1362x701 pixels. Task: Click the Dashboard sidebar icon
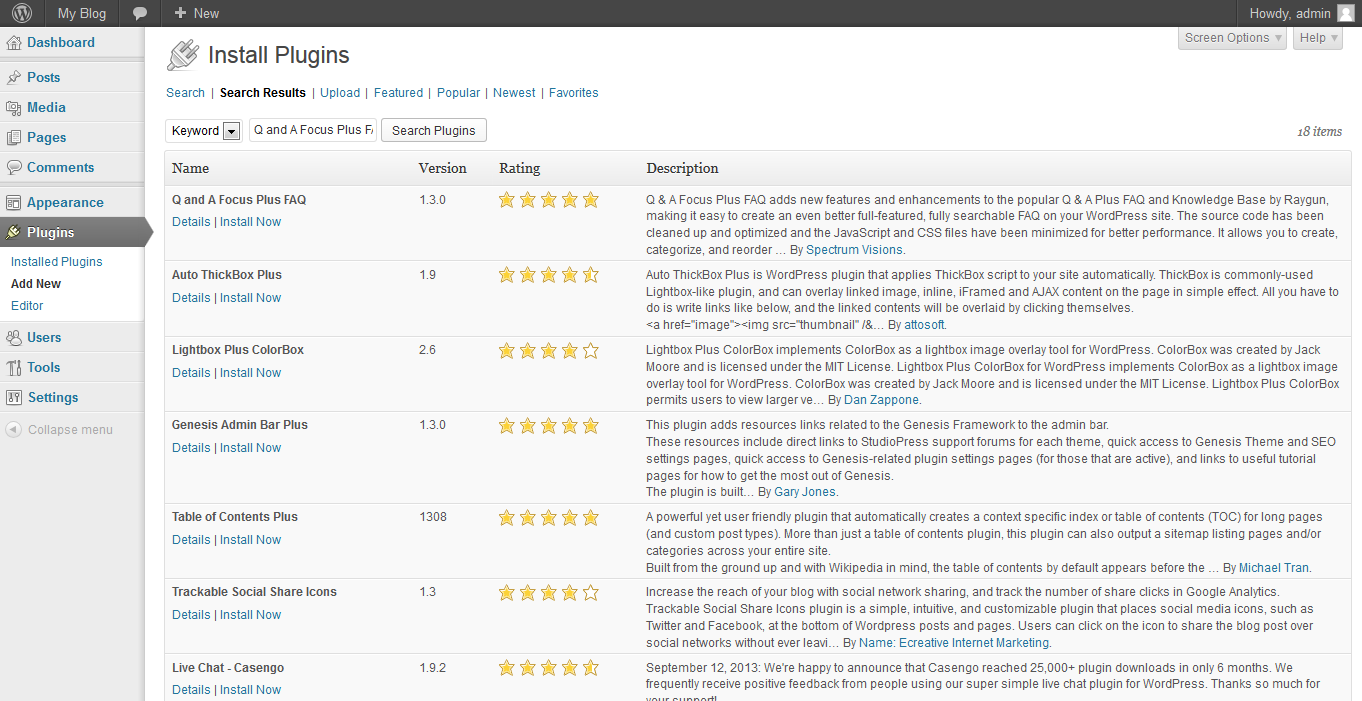14,43
